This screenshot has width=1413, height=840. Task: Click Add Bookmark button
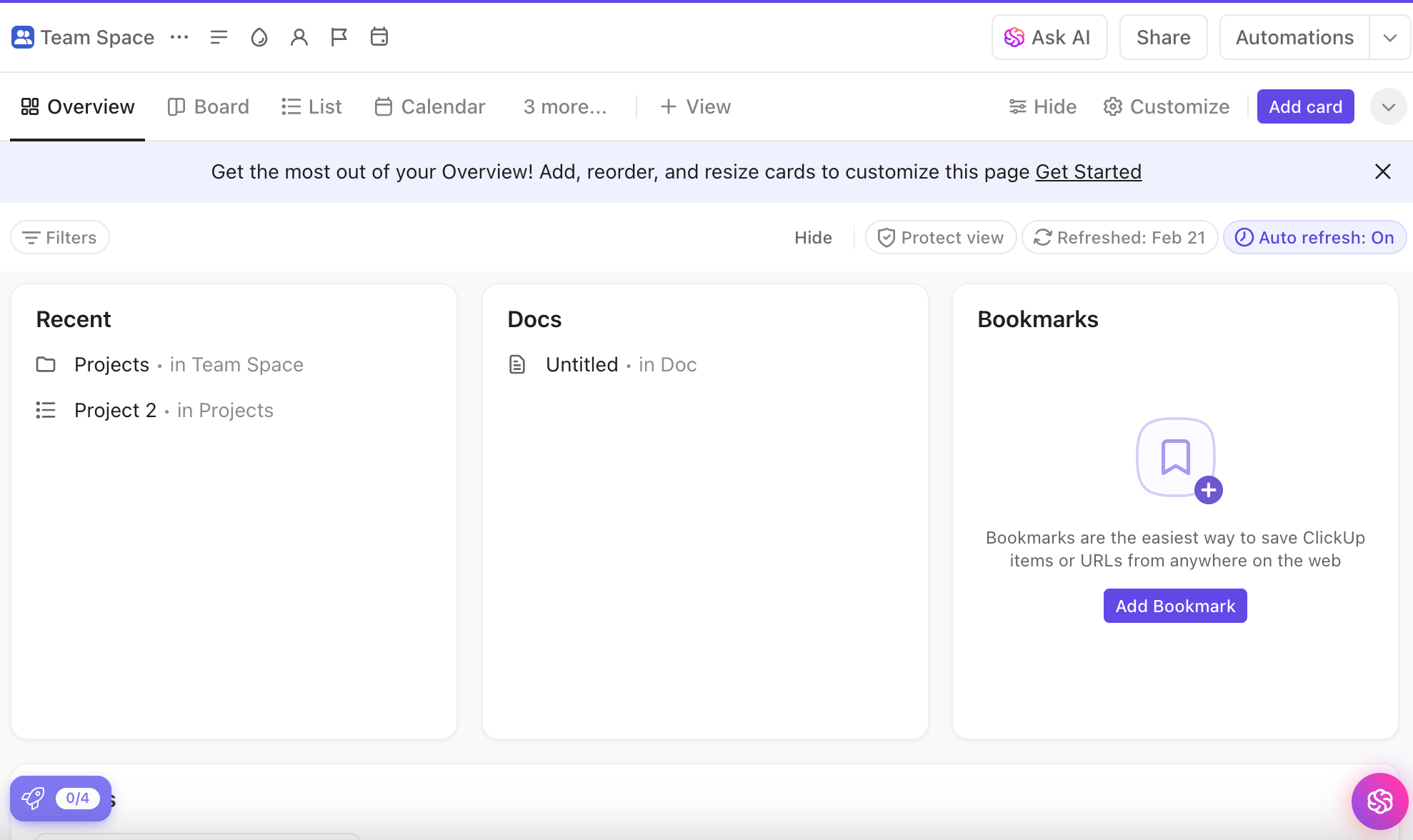click(1175, 605)
